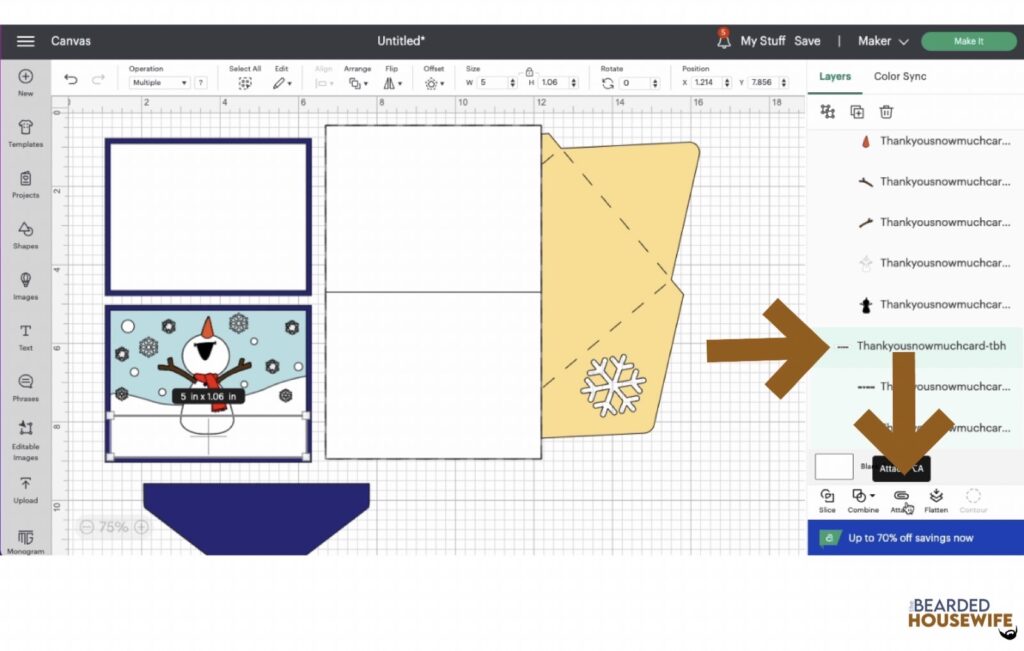The height and width of the screenshot is (651, 1024).
Task: Open the Templates panel in sidebar
Action: click(25, 133)
